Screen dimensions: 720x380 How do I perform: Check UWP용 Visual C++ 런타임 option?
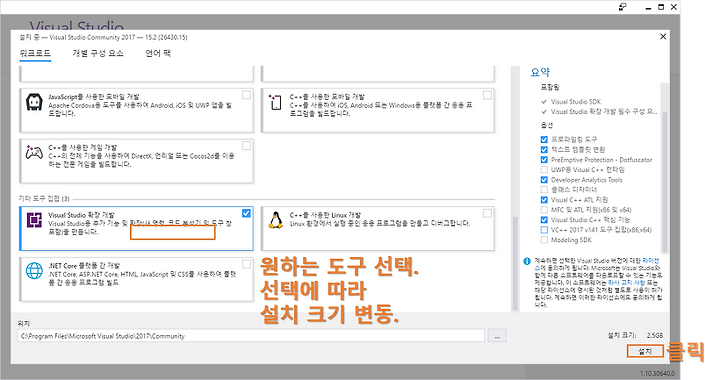(x=544, y=170)
